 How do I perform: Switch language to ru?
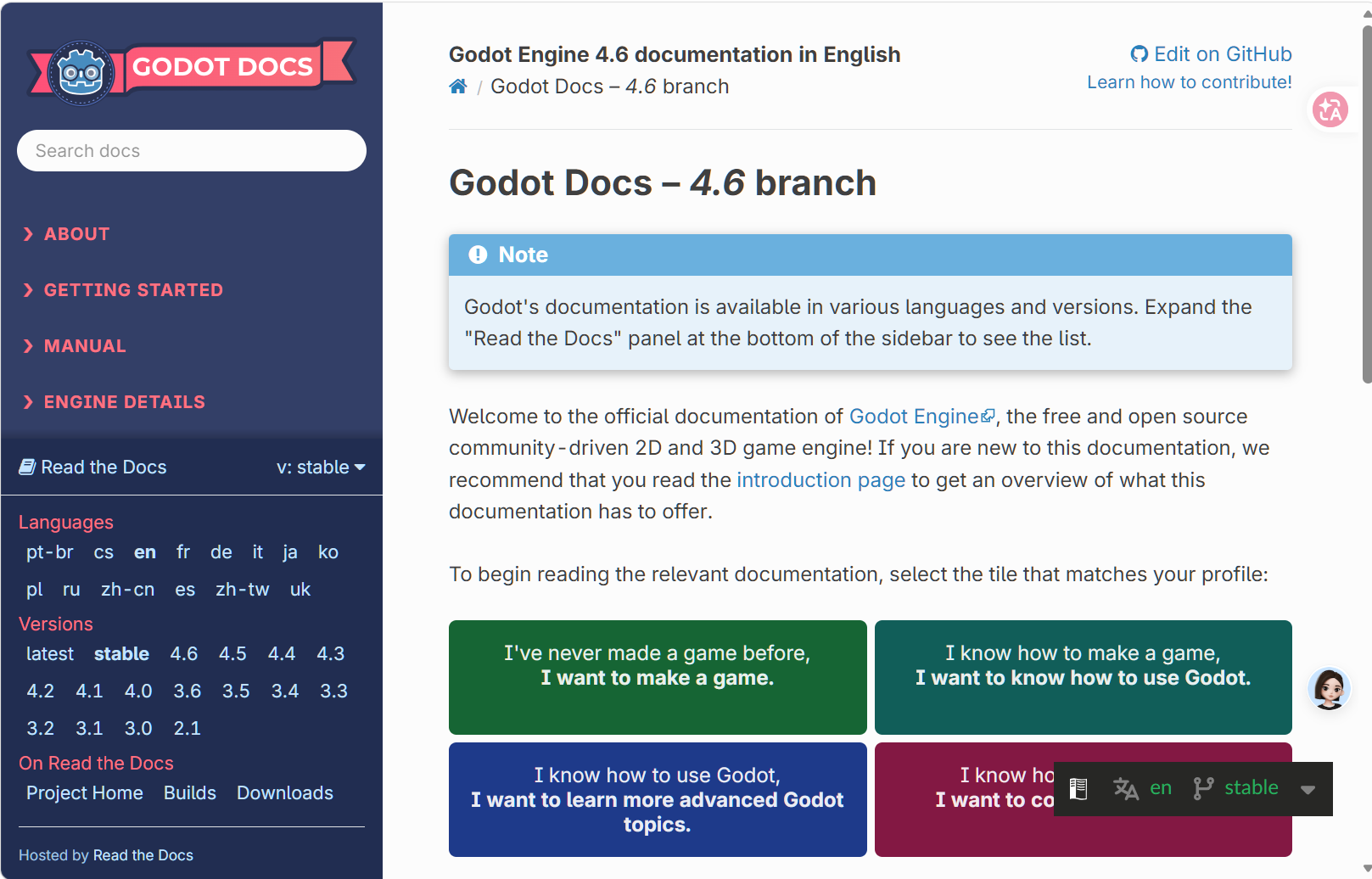click(71, 590)
